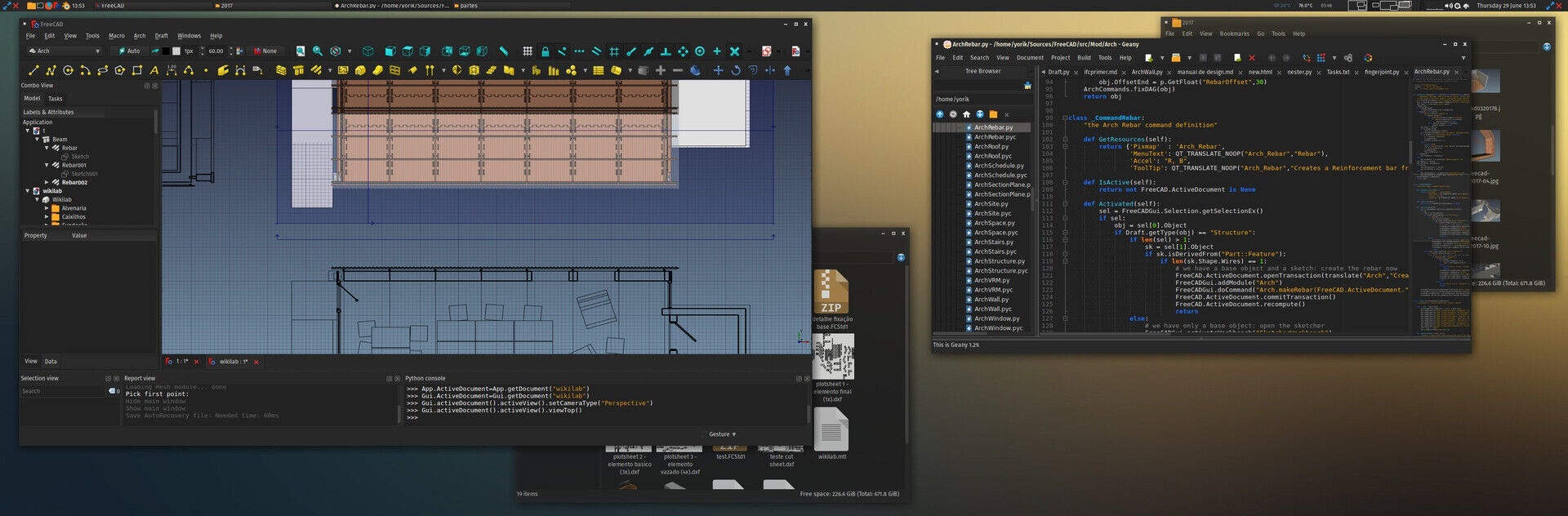Screen dimensions: 1568x516
Task: Toggle snap to endpoint in FreeCAD
Action: tap(631, 51)
